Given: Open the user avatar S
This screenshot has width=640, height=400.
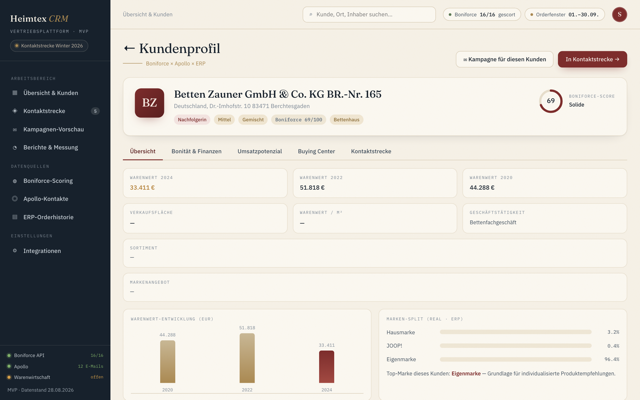Looking at the screenshot, I should tap(619, 14).
